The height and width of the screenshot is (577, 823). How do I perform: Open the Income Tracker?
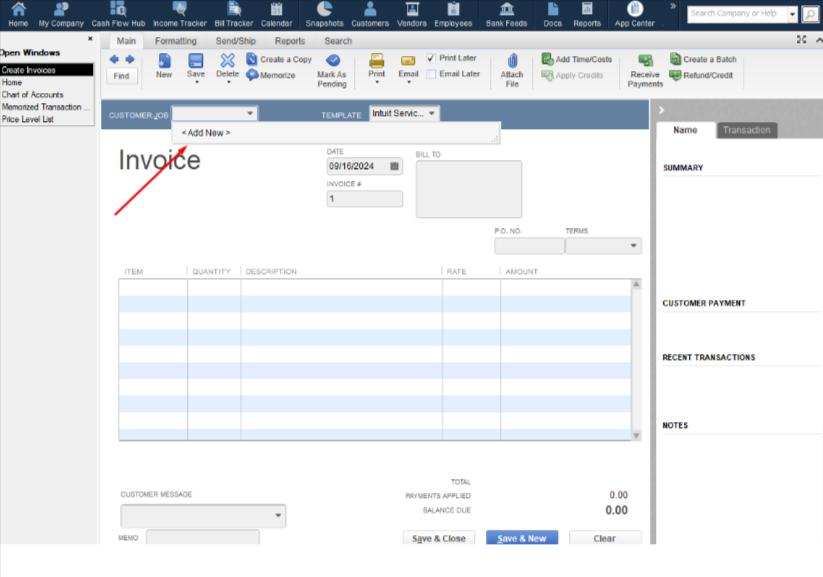click(x=180, y=13)
